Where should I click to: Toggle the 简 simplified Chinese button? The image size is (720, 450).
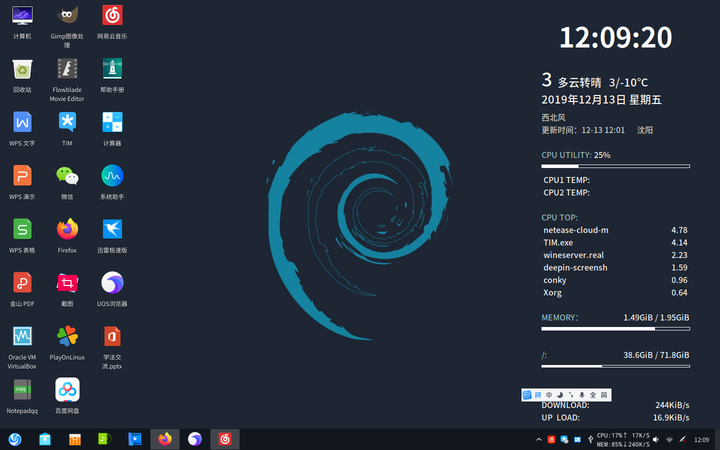coord(604,395)
